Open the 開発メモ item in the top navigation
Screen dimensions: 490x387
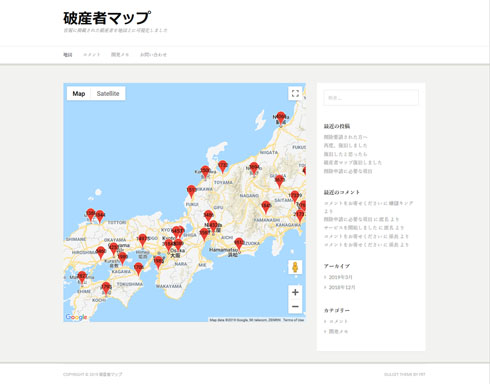coord(120,55)
